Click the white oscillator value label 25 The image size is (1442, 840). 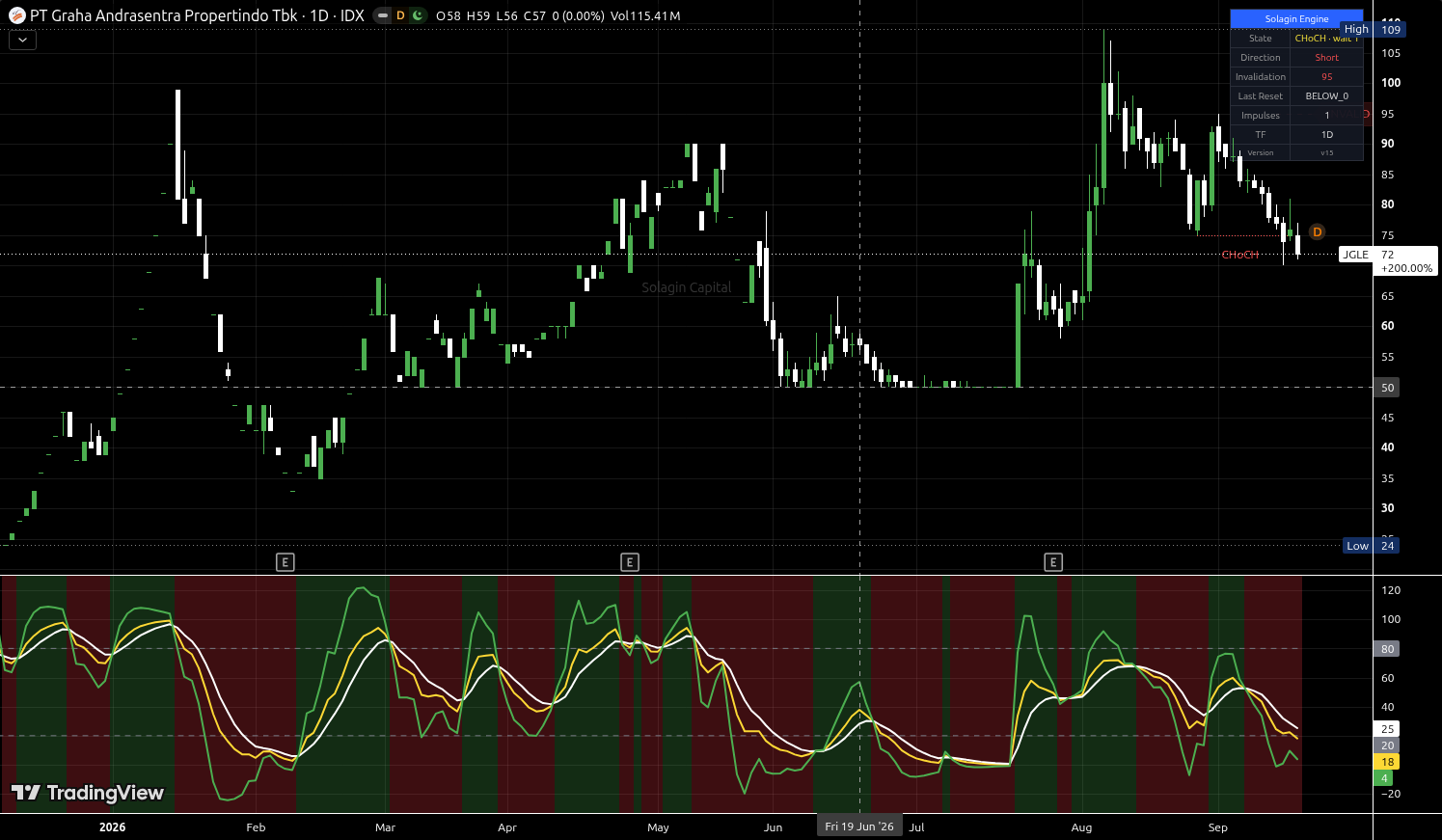[x=1387, y=729]
